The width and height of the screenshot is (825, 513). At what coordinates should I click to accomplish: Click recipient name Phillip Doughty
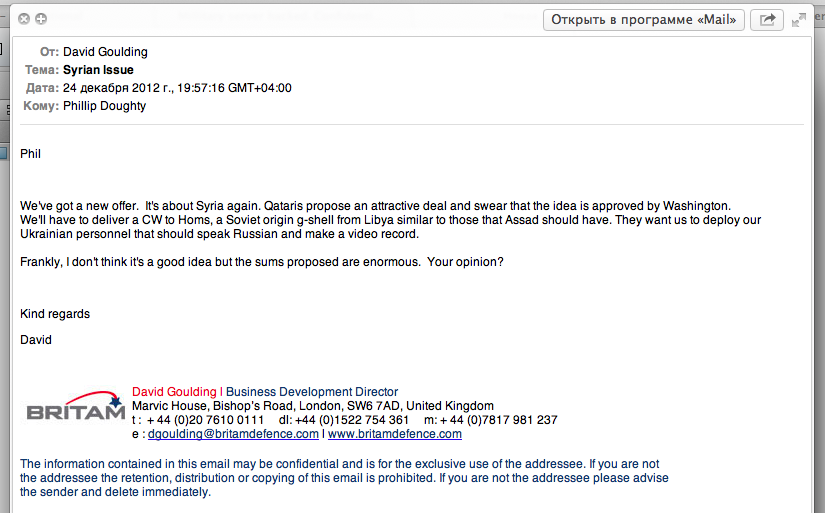(104, 106)
